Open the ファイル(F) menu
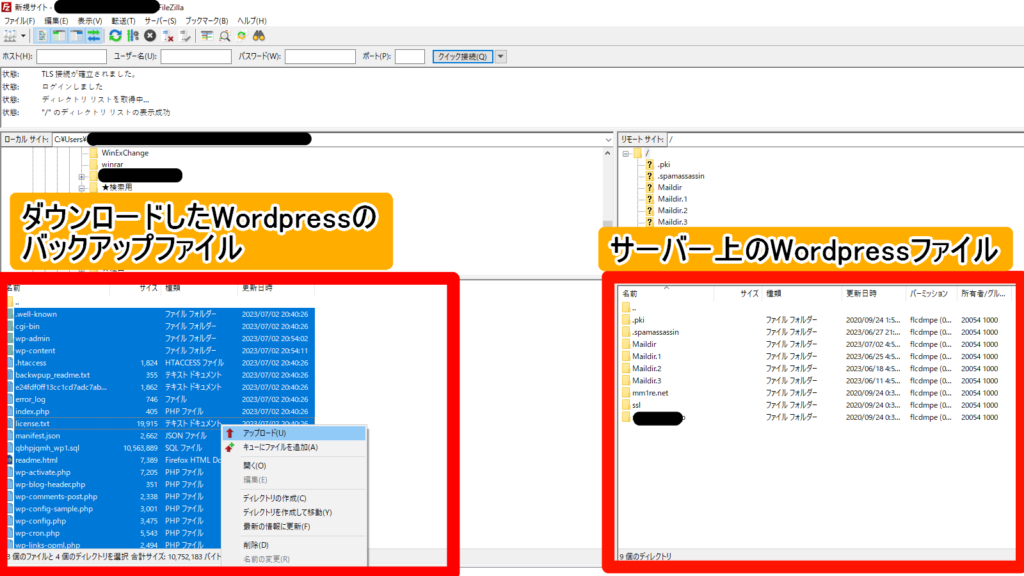Screen dimensions: 1024x576 [x=20, y=21]
